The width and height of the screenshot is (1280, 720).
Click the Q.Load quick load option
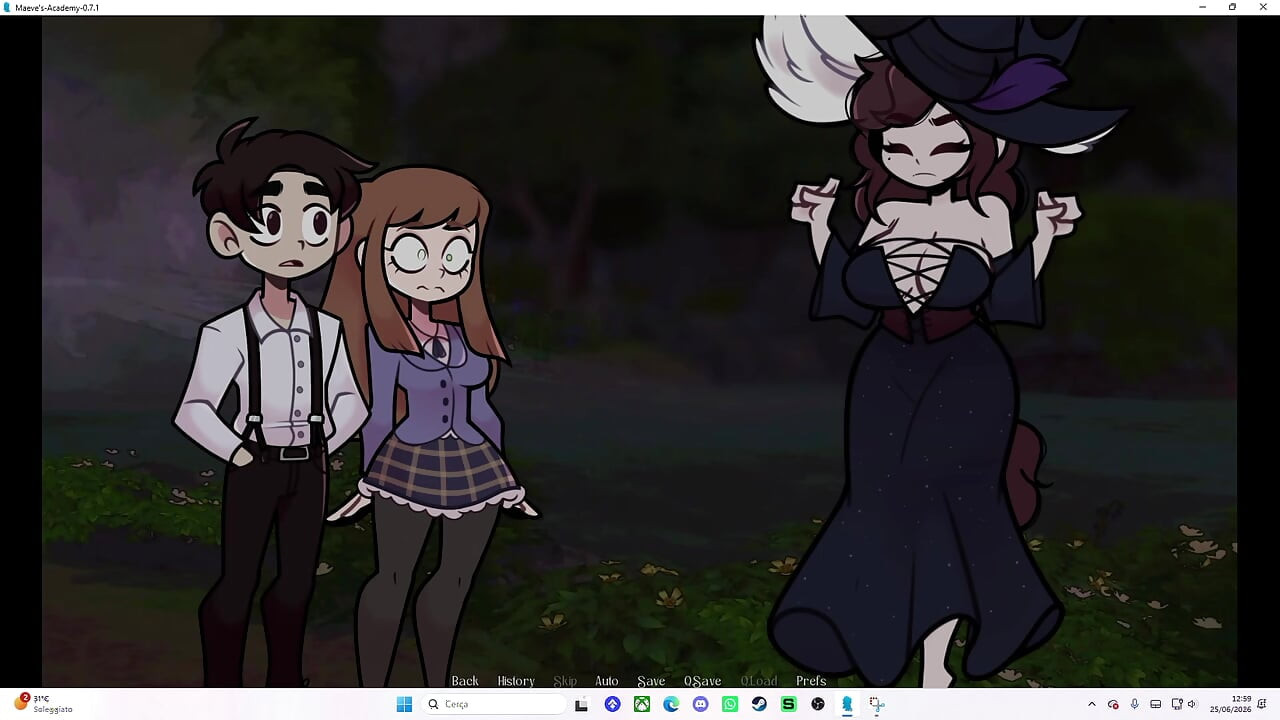tap(759, 681)
